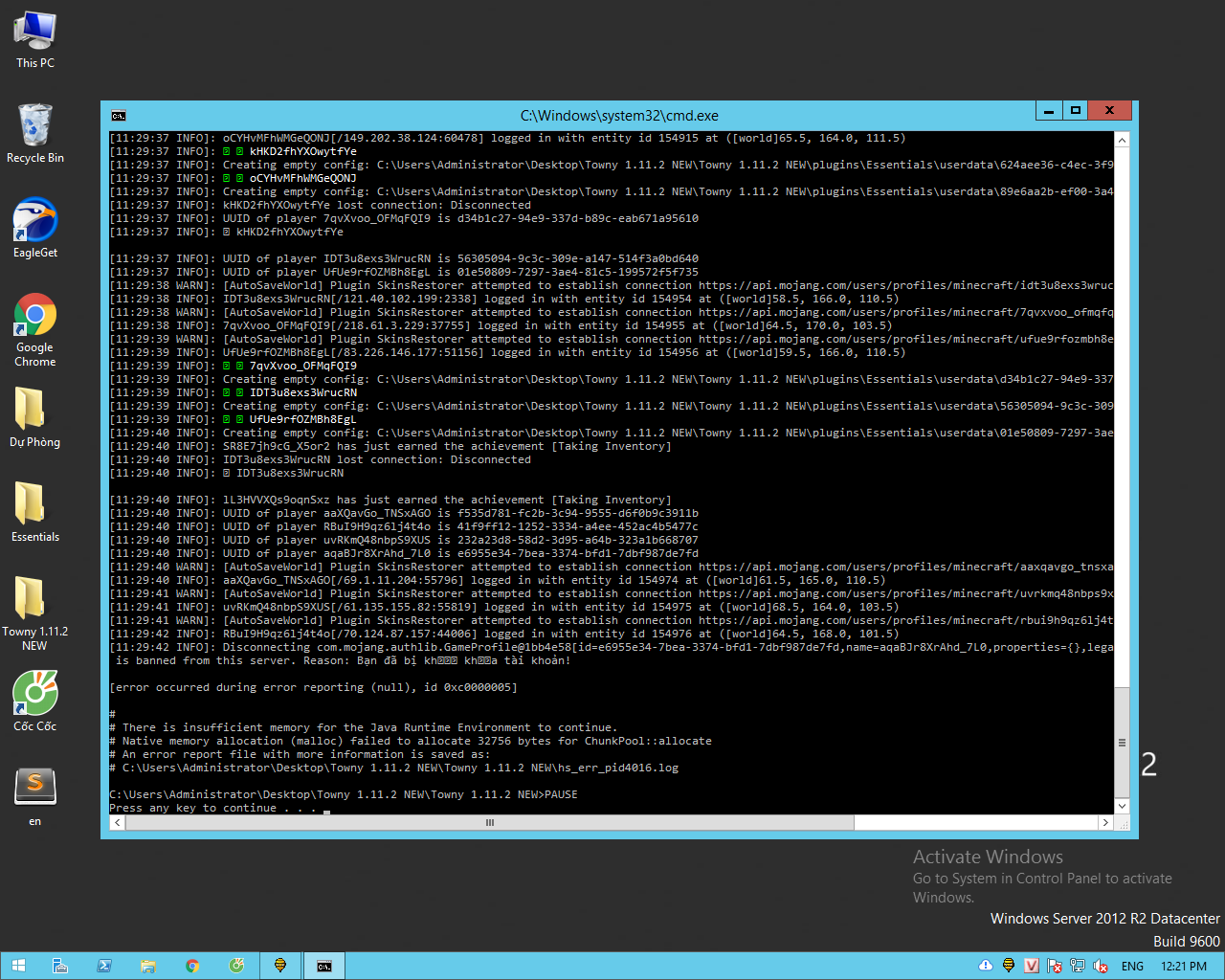Launch Google Chrome desktop shortcut
1225x980 pixels.
click(x=34, y=316)
